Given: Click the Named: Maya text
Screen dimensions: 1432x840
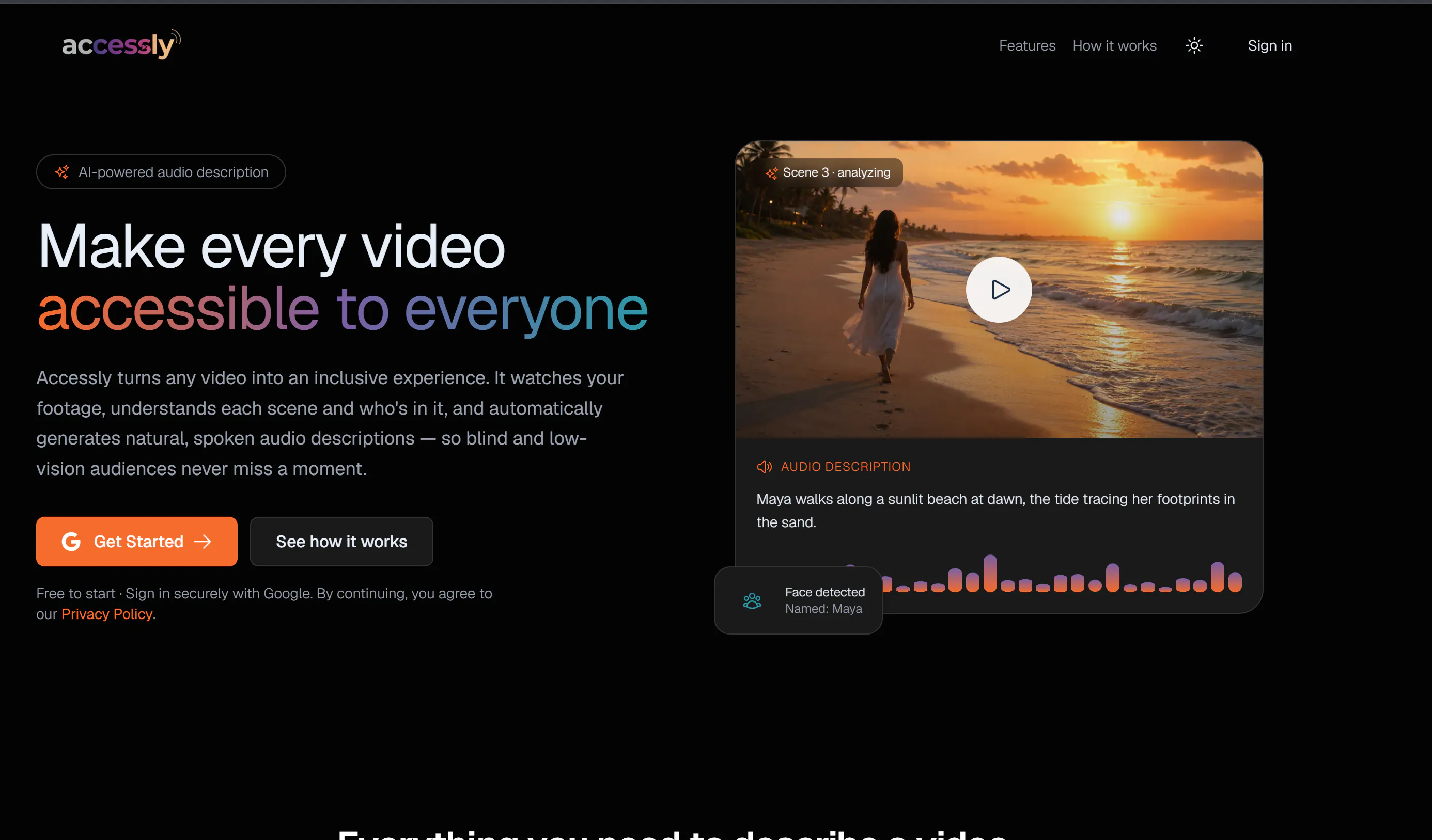Looking at the screenshot, I should [x=823, y=608].
